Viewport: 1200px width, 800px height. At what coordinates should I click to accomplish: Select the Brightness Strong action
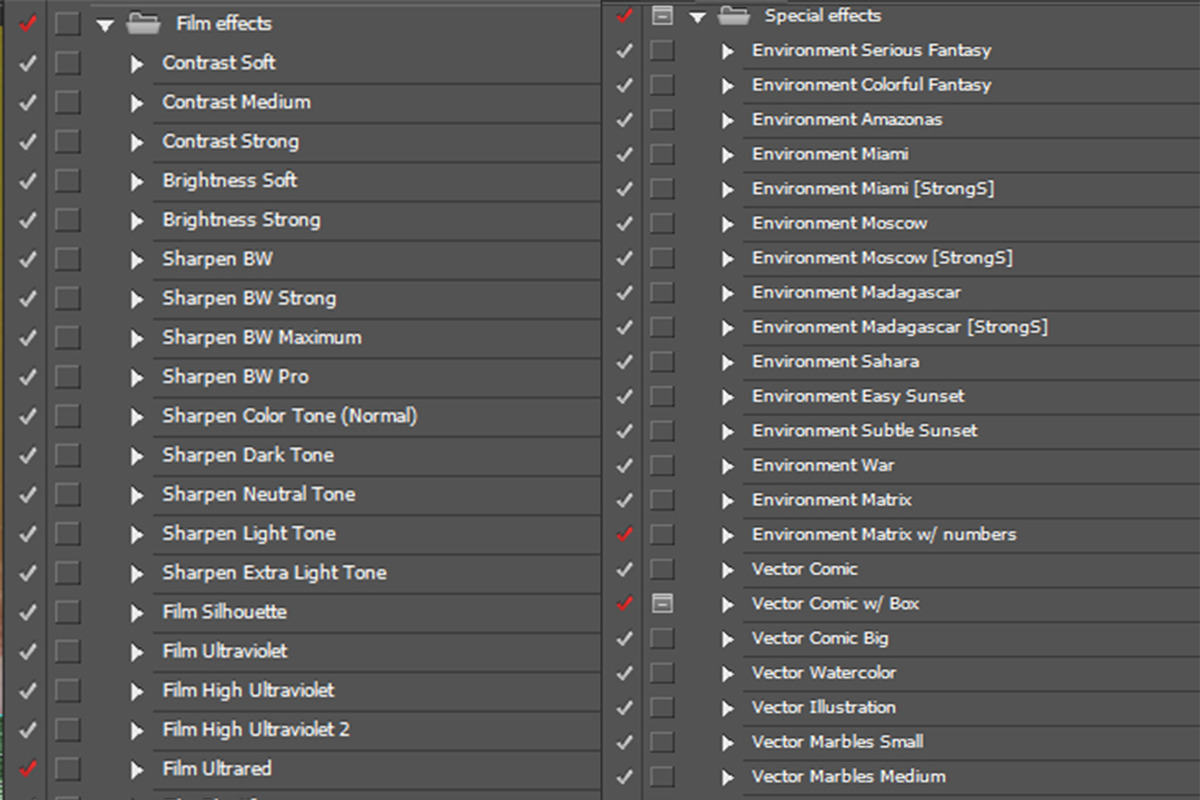[241, 220]
